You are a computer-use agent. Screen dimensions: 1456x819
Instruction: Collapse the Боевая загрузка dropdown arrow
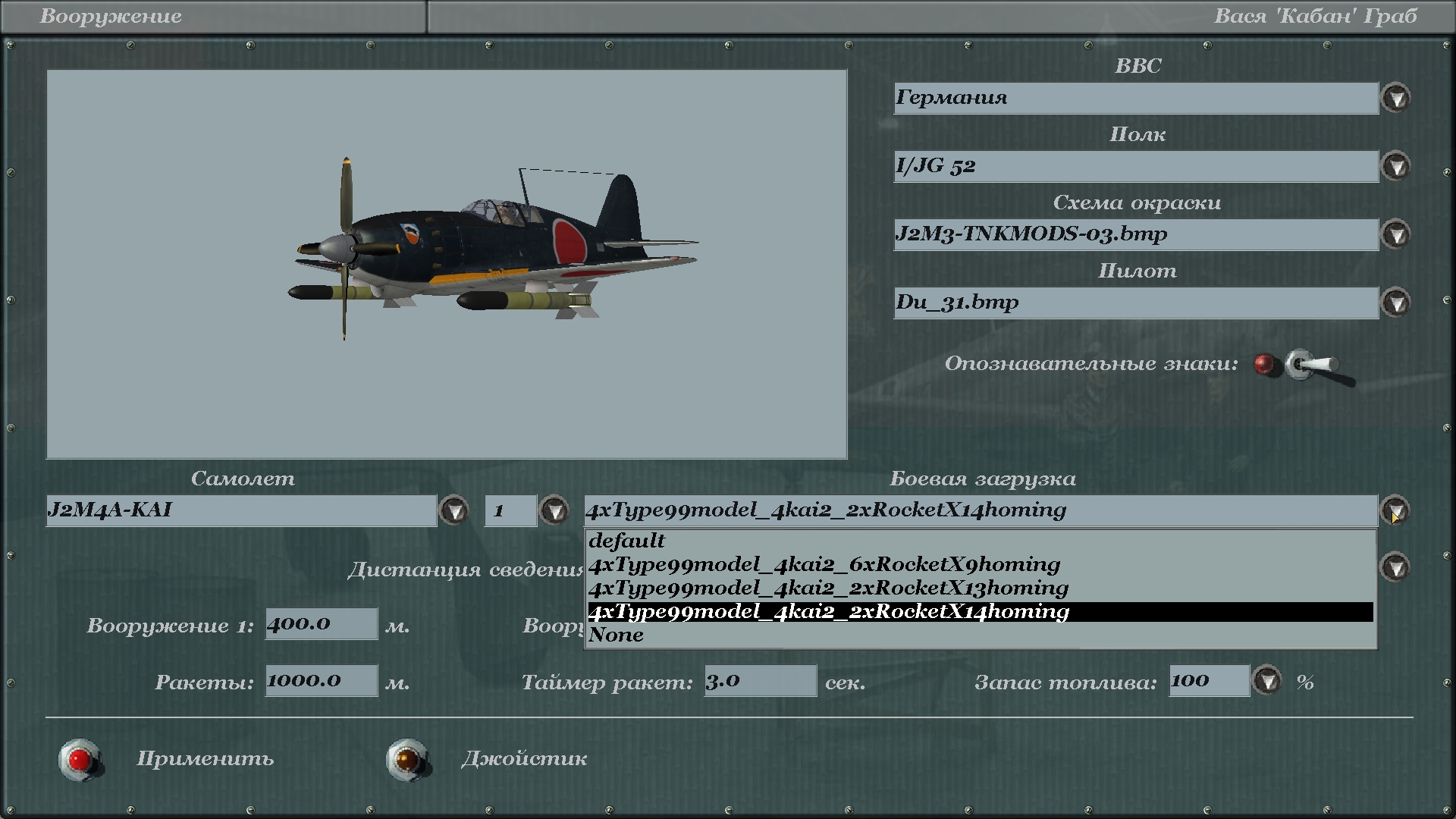click(1395, 510)
